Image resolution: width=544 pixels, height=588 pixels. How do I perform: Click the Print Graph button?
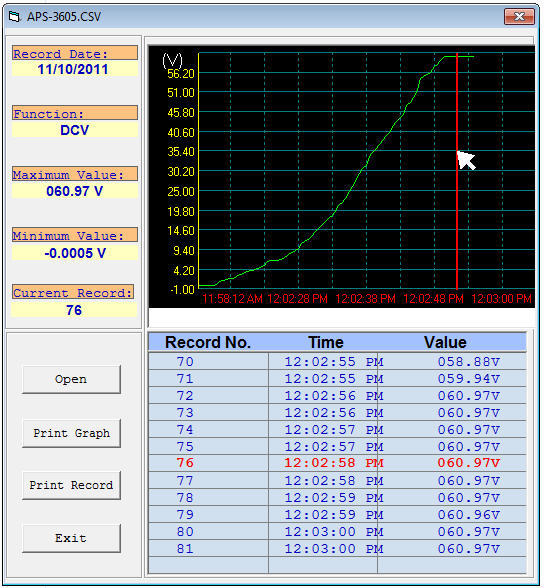point(71,433)
